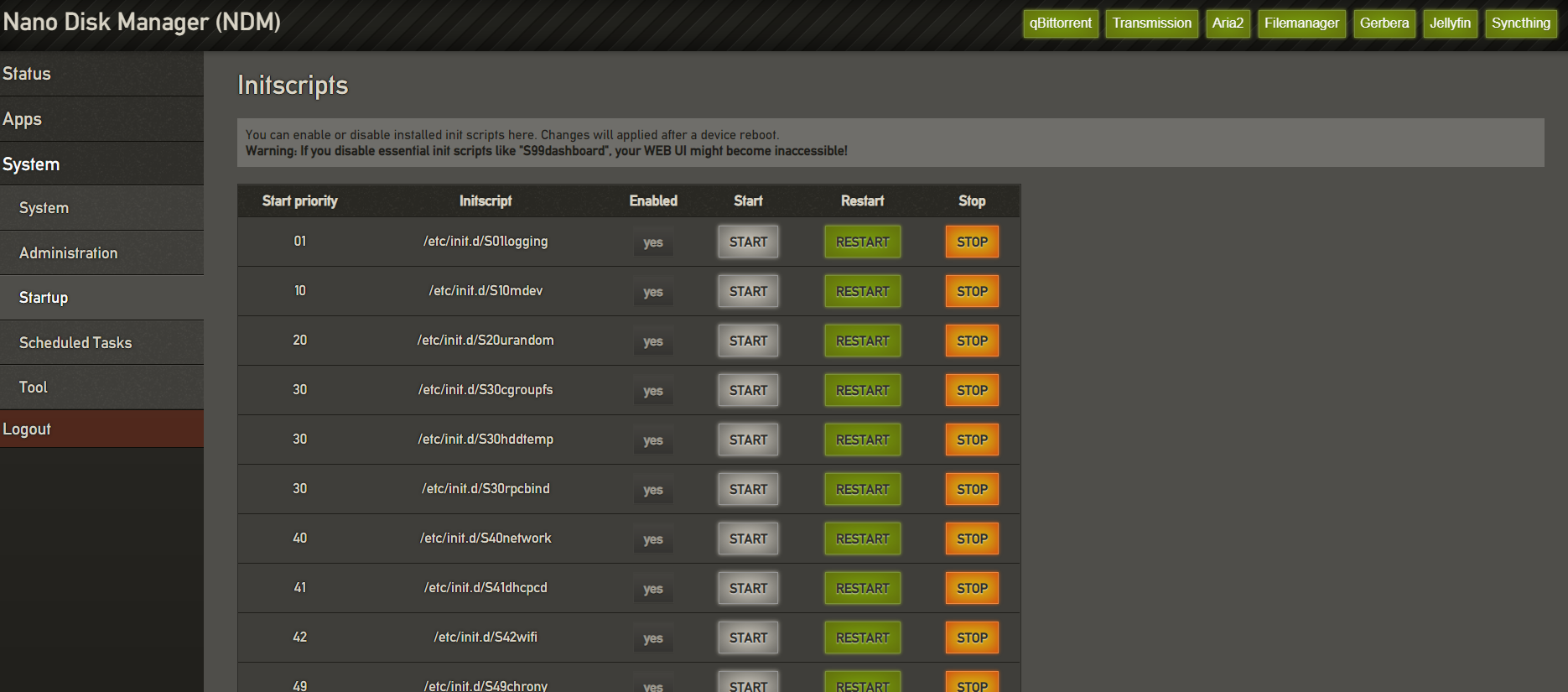Toggle enabled yes for S42wifi

point(653,638)
